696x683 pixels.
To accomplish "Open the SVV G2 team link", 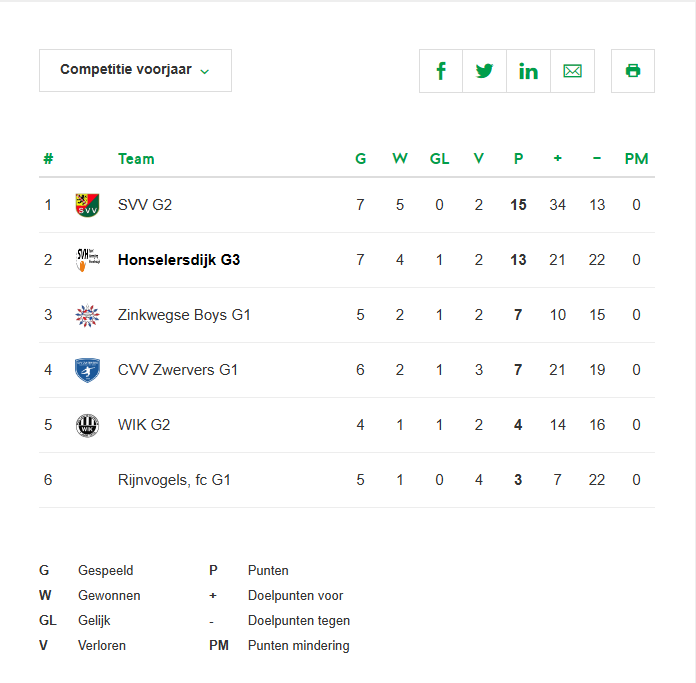I will coord(145,205).
